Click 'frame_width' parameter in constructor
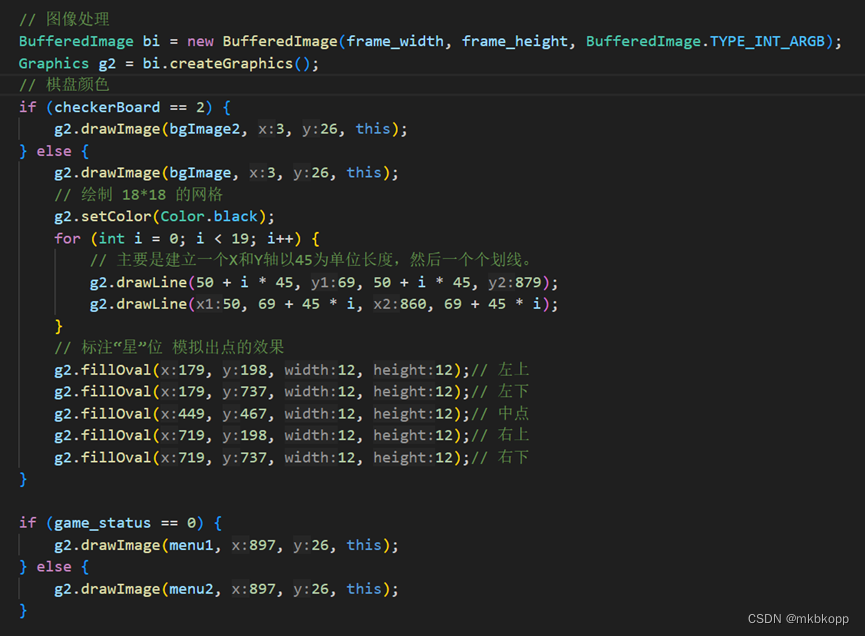 coord(395,41)
